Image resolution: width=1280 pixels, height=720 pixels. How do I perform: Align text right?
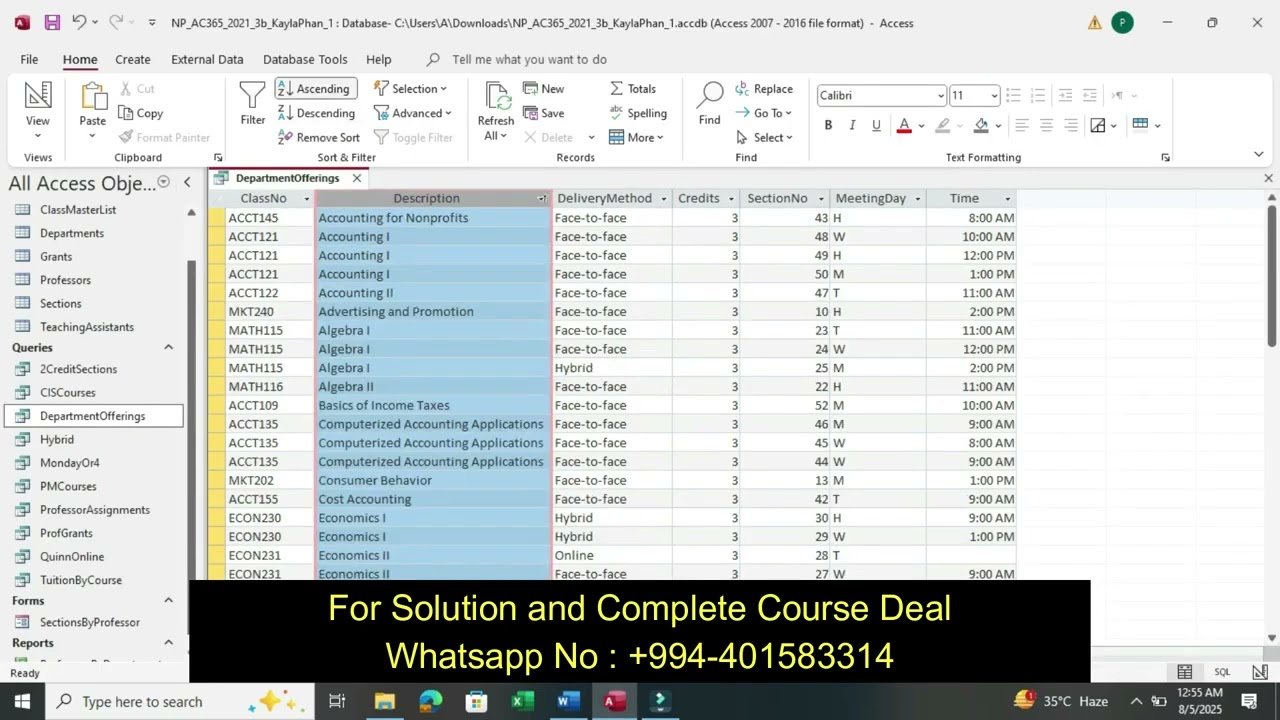pyautogui.click(x=1070, y=125)
